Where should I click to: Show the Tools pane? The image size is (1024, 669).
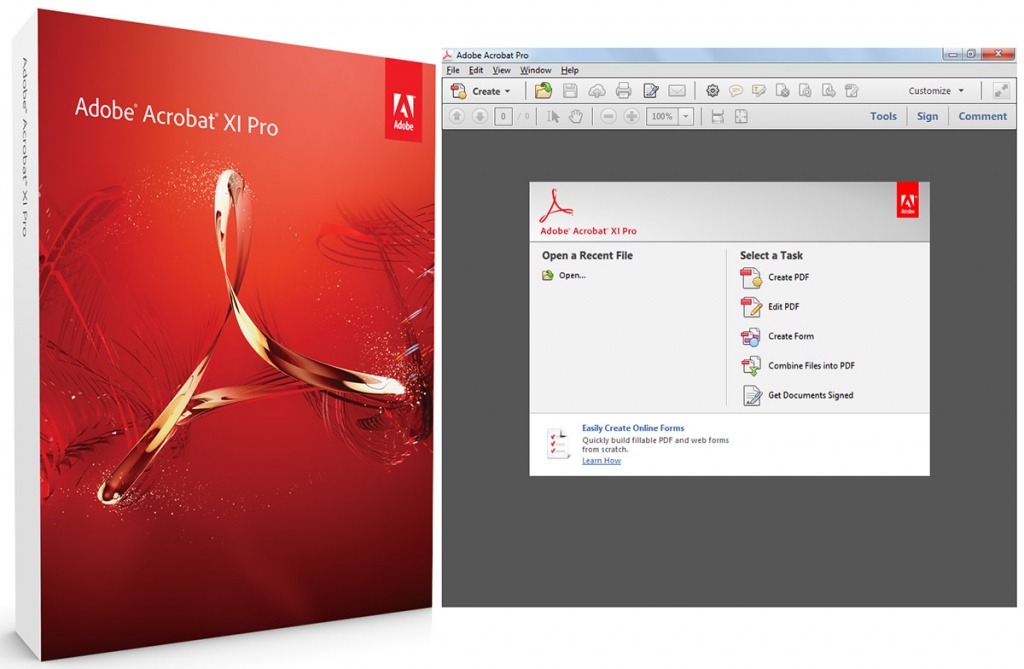(x=883, y=116)
